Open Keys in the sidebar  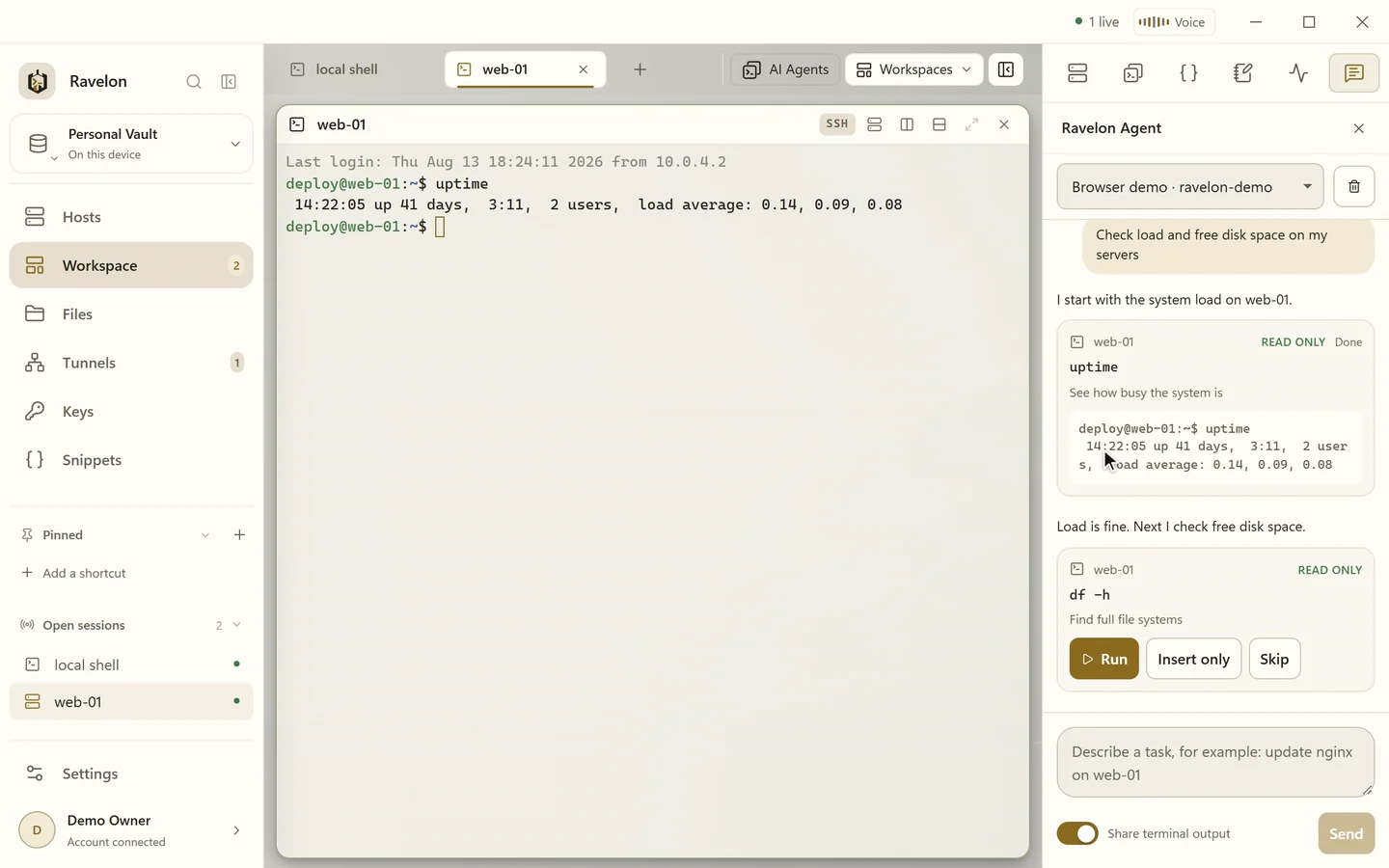click(x=131, y=412)
